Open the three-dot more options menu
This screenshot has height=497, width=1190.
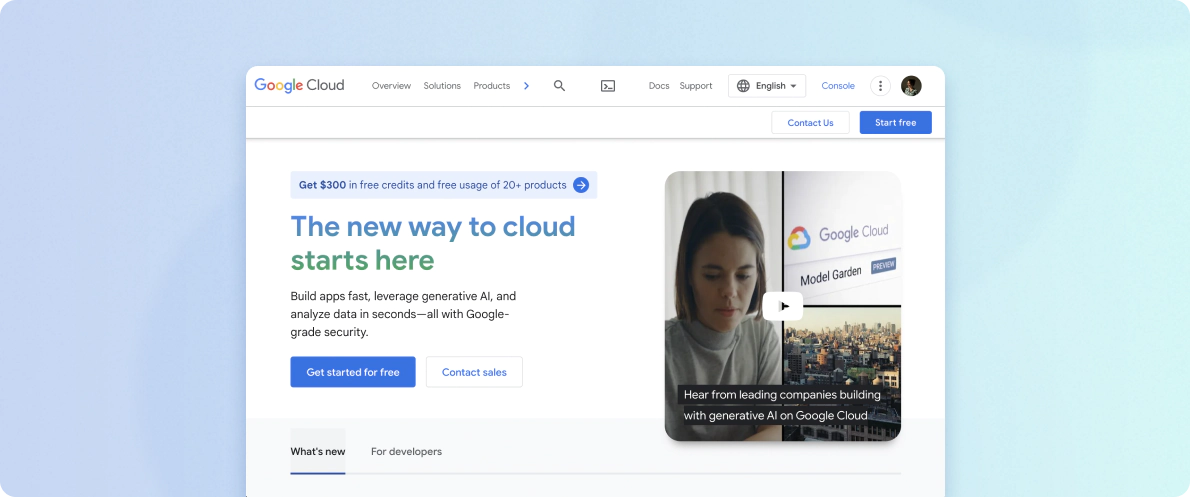coord(880,86)
